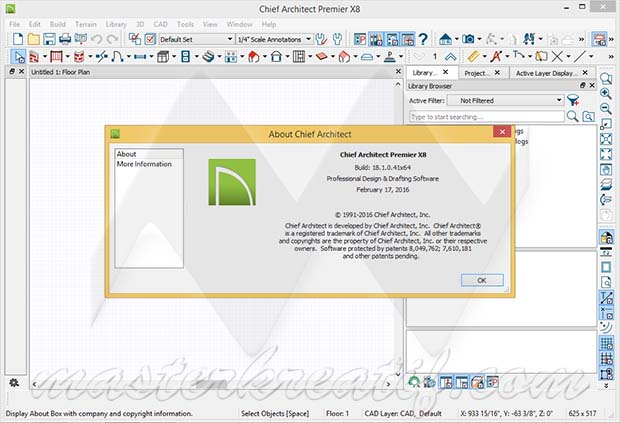Toggle the Library Browser window button

pos(376,39)
